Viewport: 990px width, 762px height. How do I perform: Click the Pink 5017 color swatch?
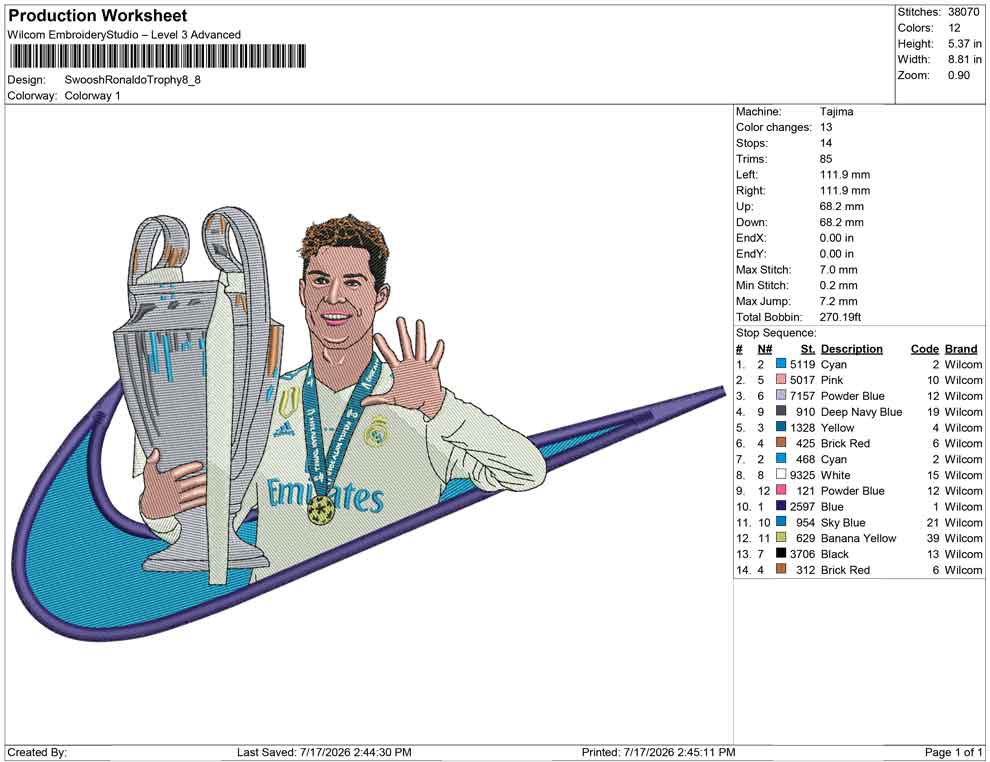pos(781,379)
